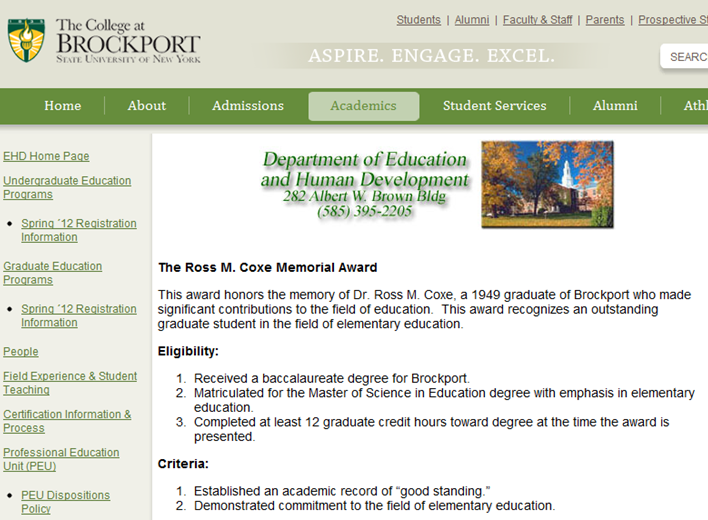The height and width of the screenshot is (520, 708).
Task: Open the Faculty & Staff top link
Action: [x=537, y=20]
